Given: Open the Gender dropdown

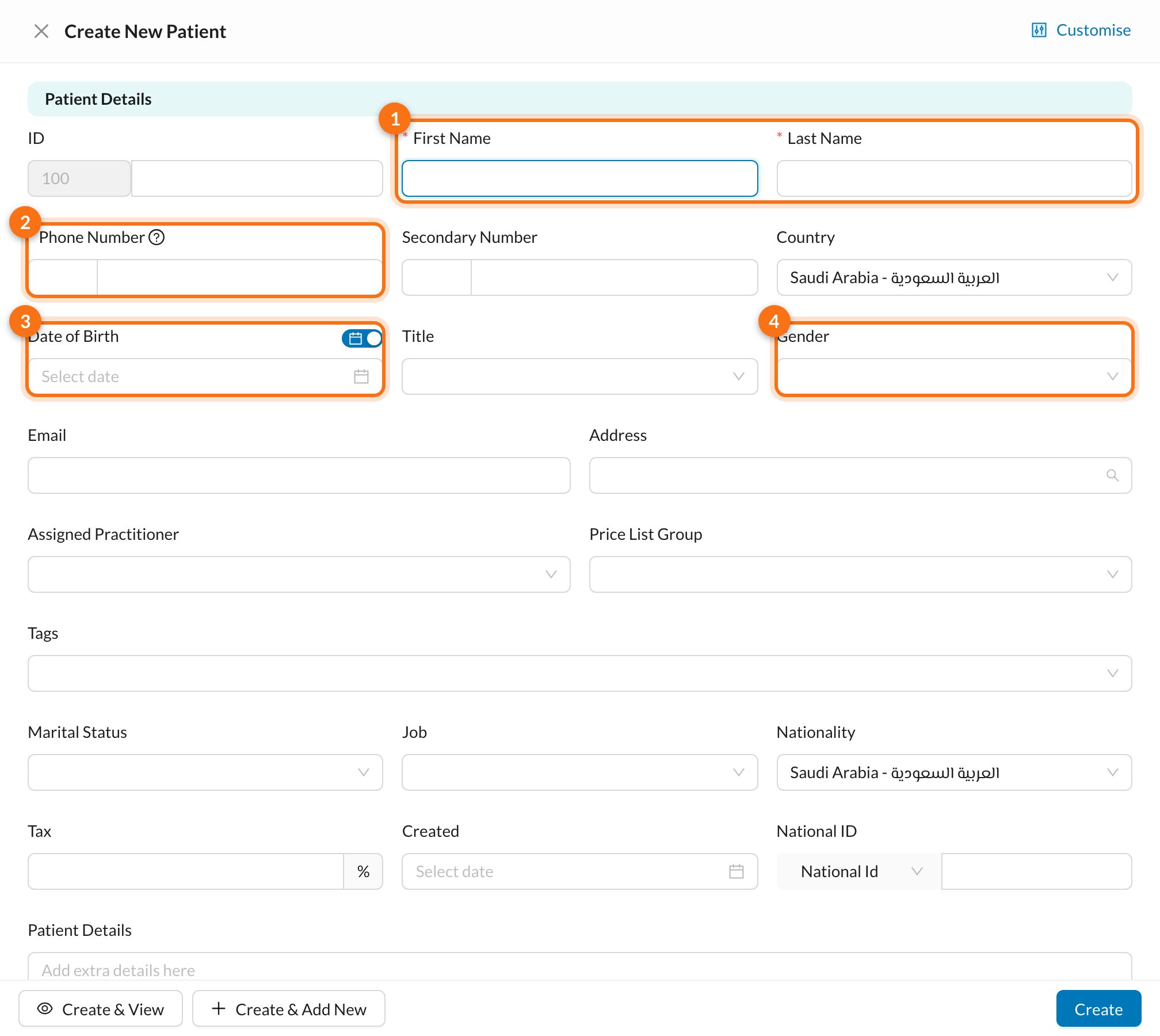Looking at the screenshot, I should [954, 376].
